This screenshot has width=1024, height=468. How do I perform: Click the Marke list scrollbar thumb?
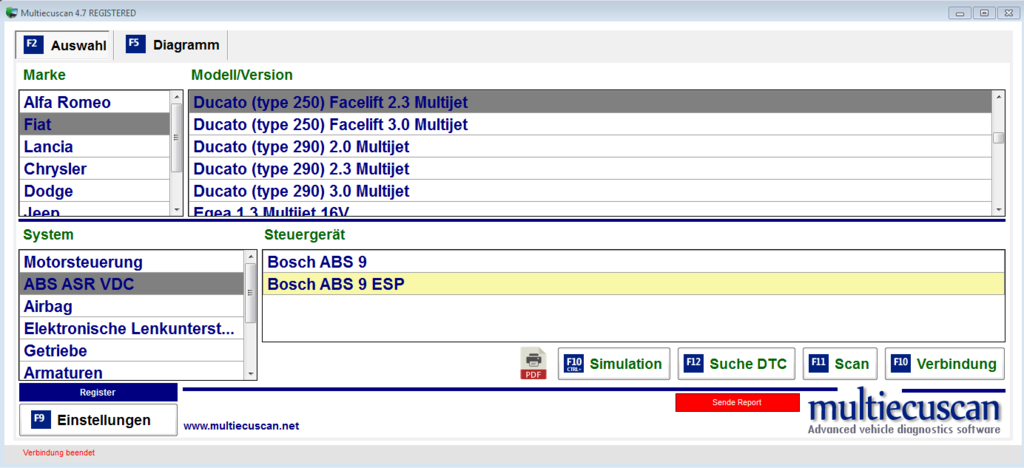tap(176, 137)
